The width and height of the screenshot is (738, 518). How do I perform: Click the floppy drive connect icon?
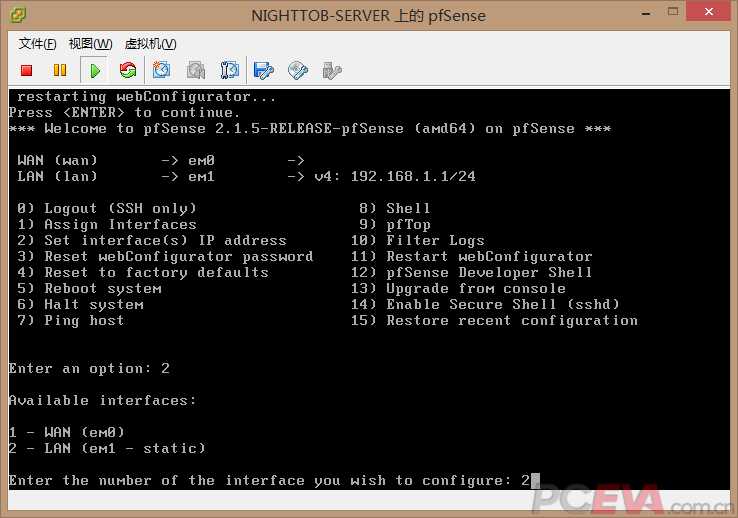[x=264, y=70]
